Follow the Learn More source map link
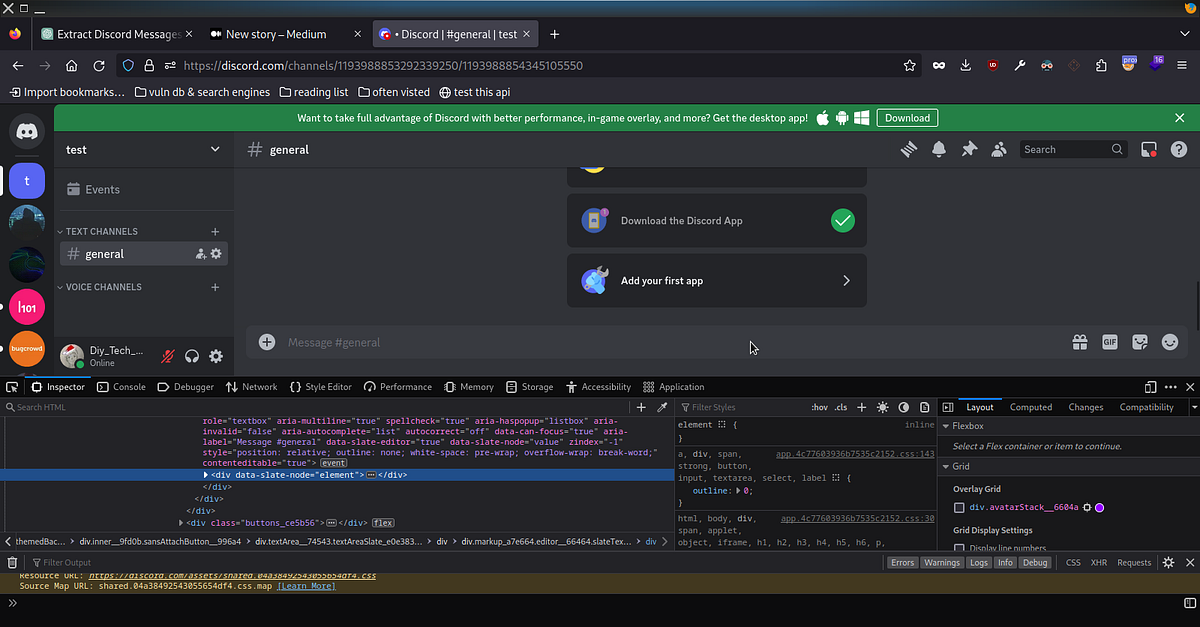Viewport: 1200px width, 627px height. click(305, 585)
